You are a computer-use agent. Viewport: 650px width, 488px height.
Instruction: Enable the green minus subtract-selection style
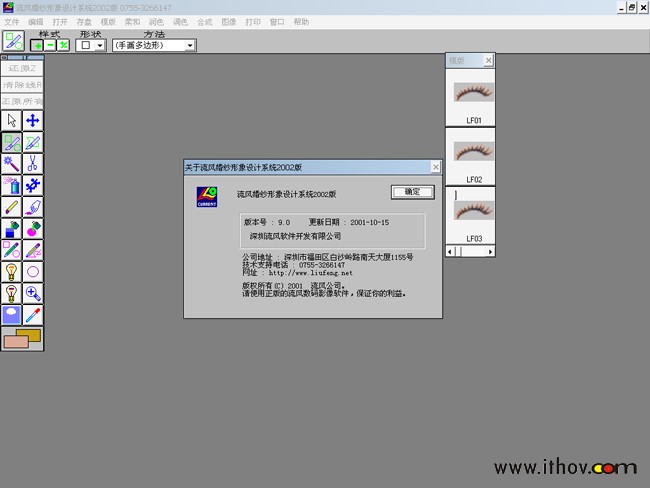click(x=50, y=45)
